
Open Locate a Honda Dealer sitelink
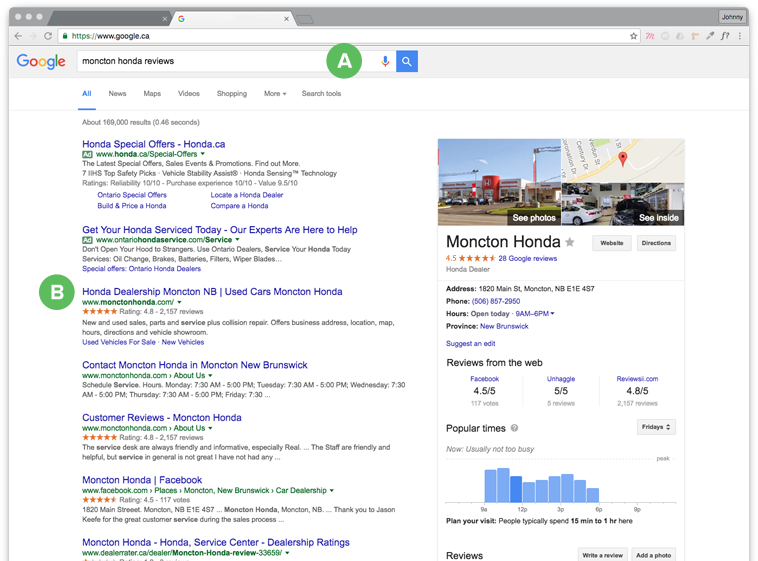[x=247, y=195]
